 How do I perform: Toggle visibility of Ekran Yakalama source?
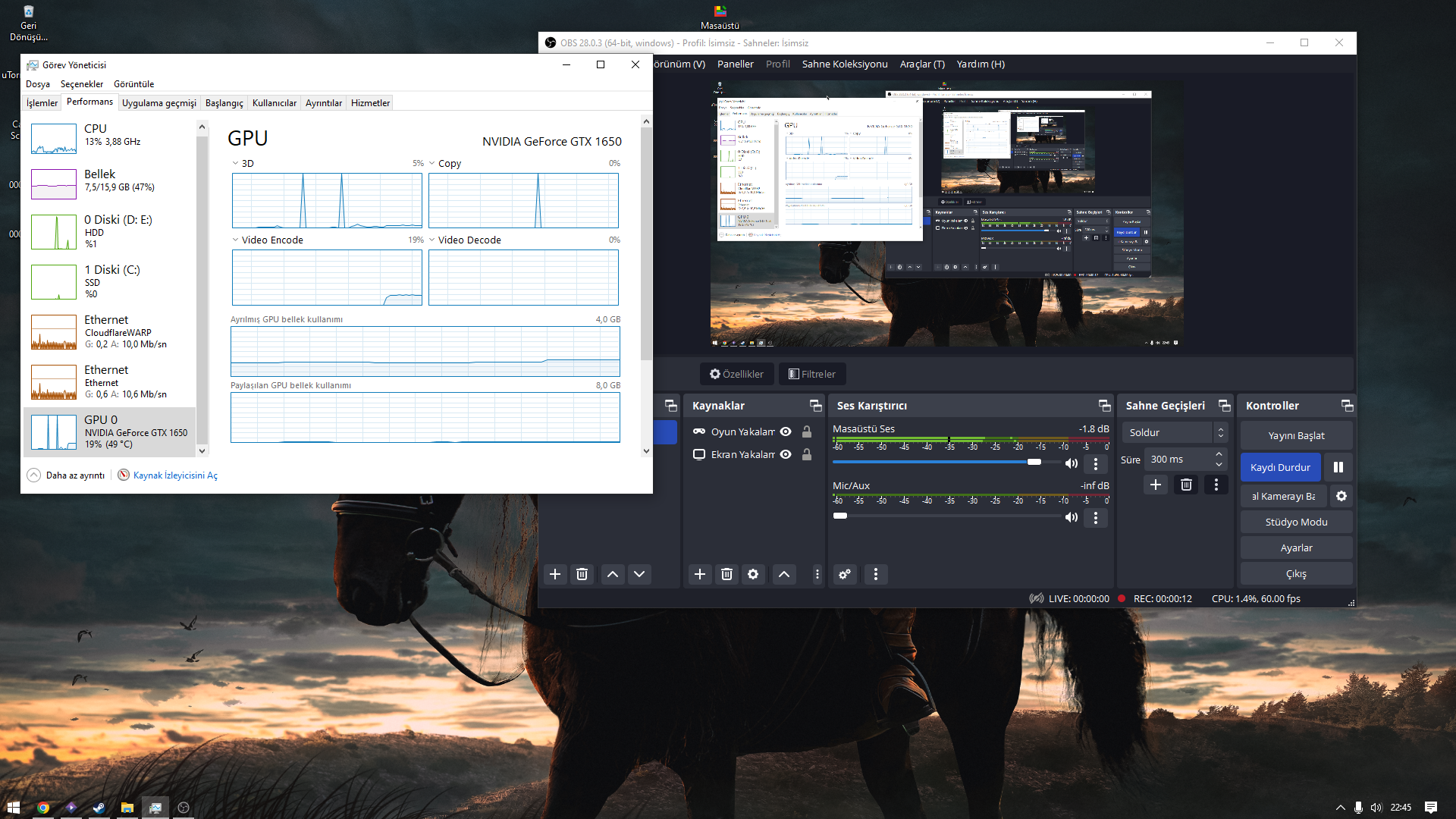pos(786,454)
